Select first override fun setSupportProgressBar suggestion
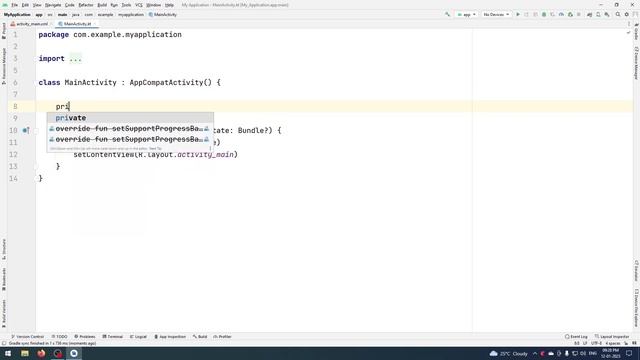The image size is (640, 360). coord(130,129)
